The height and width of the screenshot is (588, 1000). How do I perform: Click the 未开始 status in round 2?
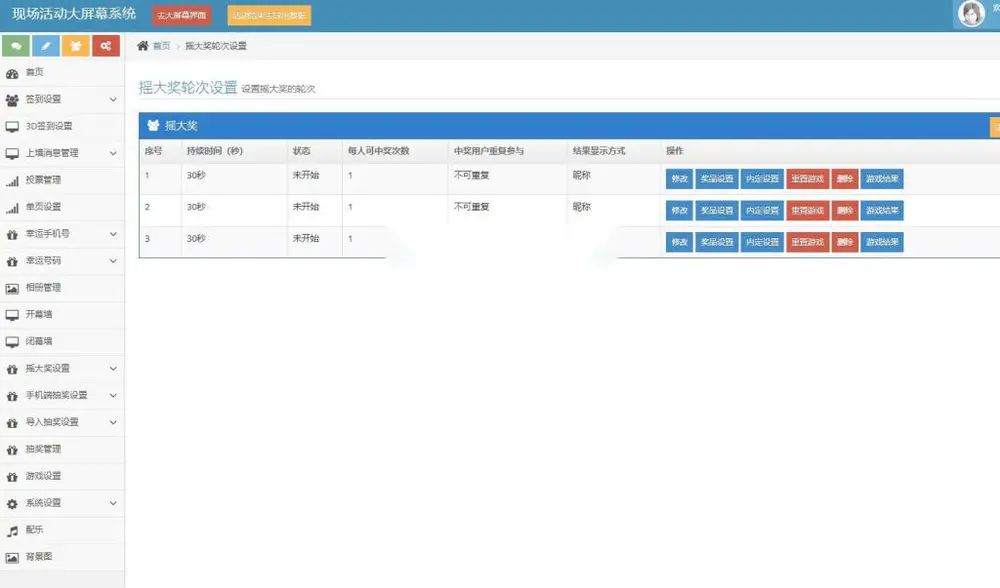[x=305, y=207]
